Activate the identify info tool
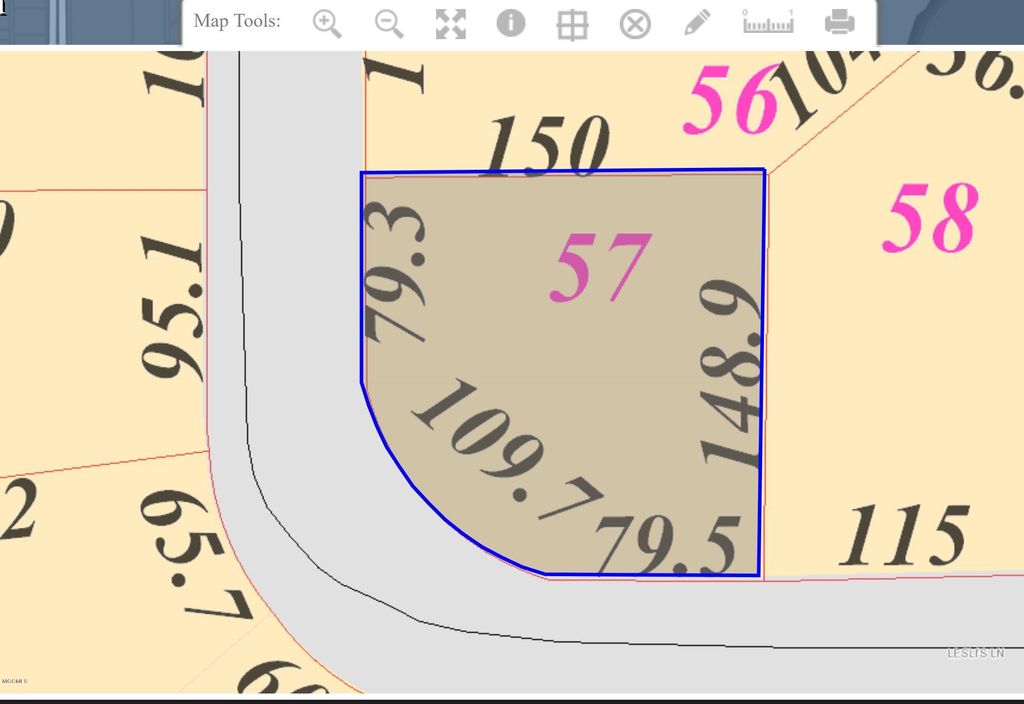This screenshot has width=1024, height=704. 511,23
